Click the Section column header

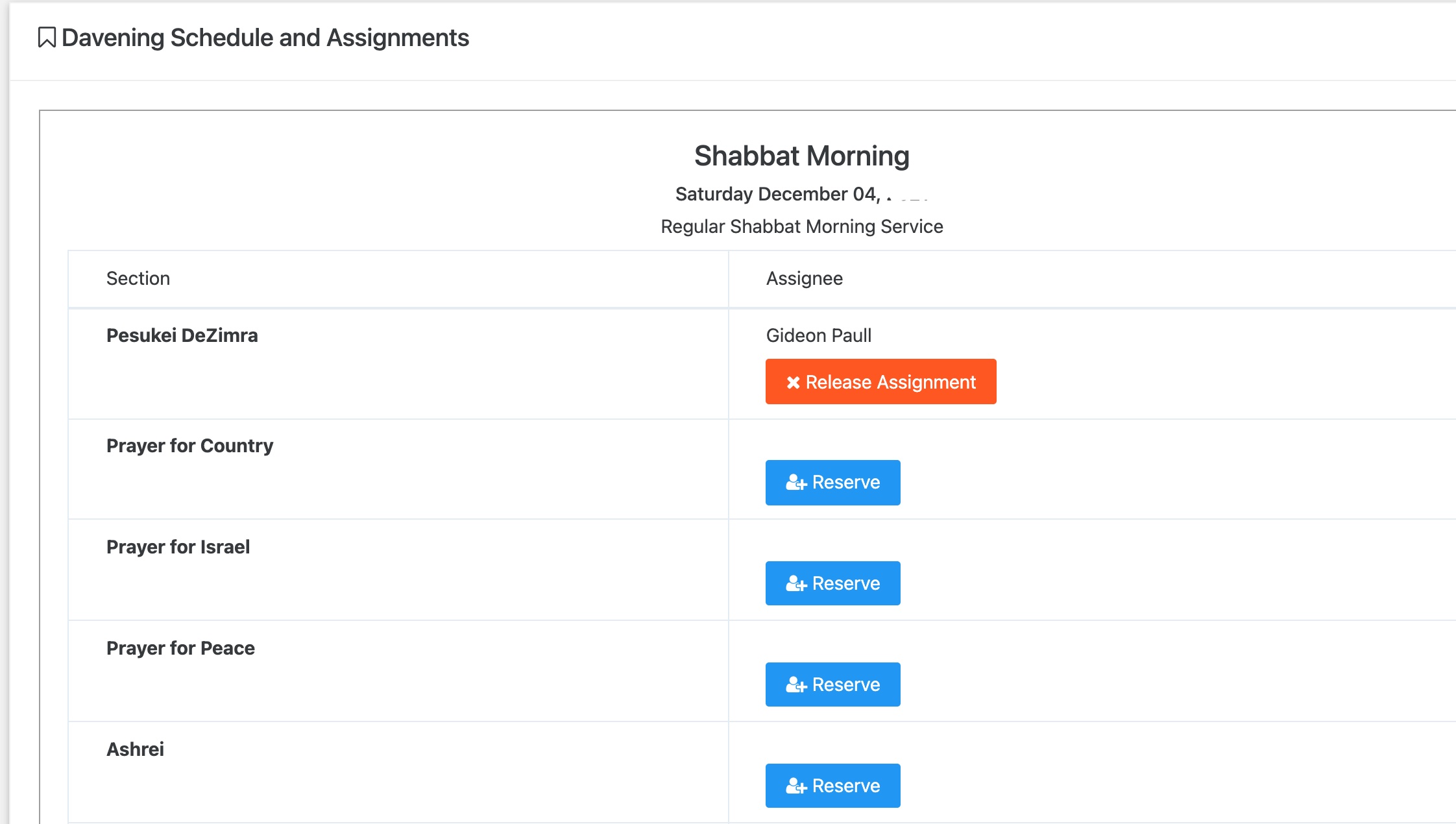pyautogui.click(x=138, y=278)
